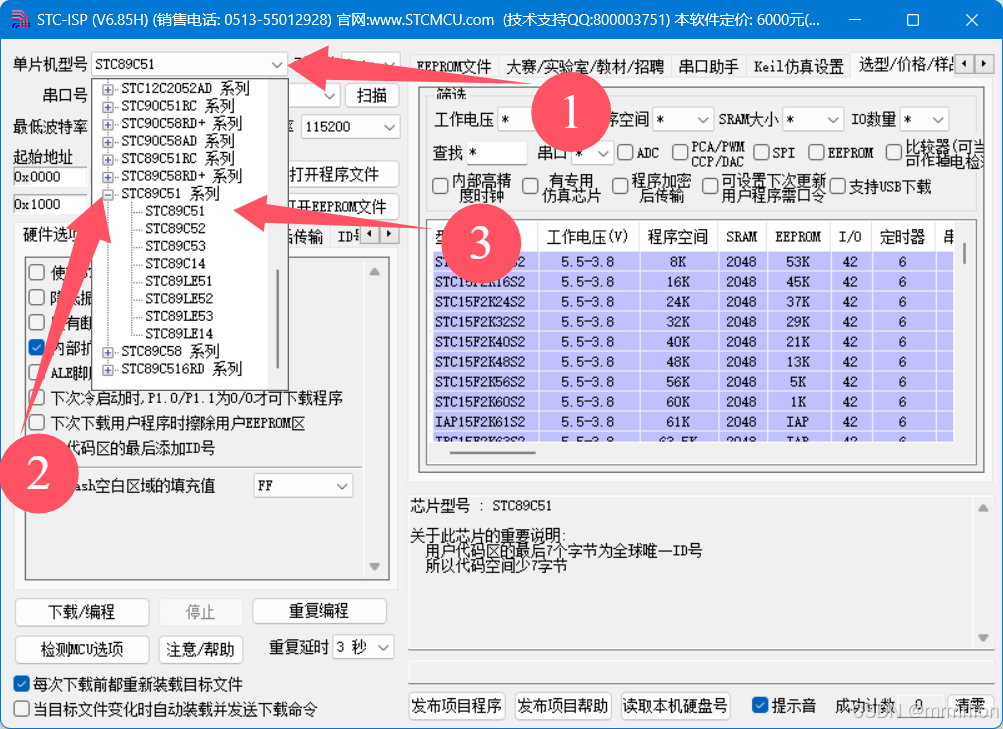Screen dimensions: 1003x729
Task: Click the 打开EEPROM文件 button
Action: tap(343, 206)
